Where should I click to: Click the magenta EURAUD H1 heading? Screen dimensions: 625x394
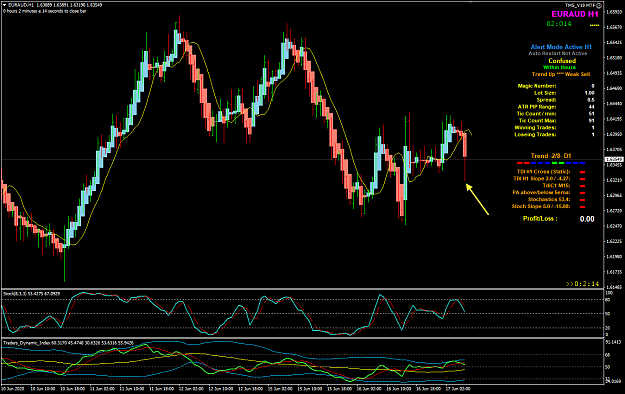coord(575,14)
